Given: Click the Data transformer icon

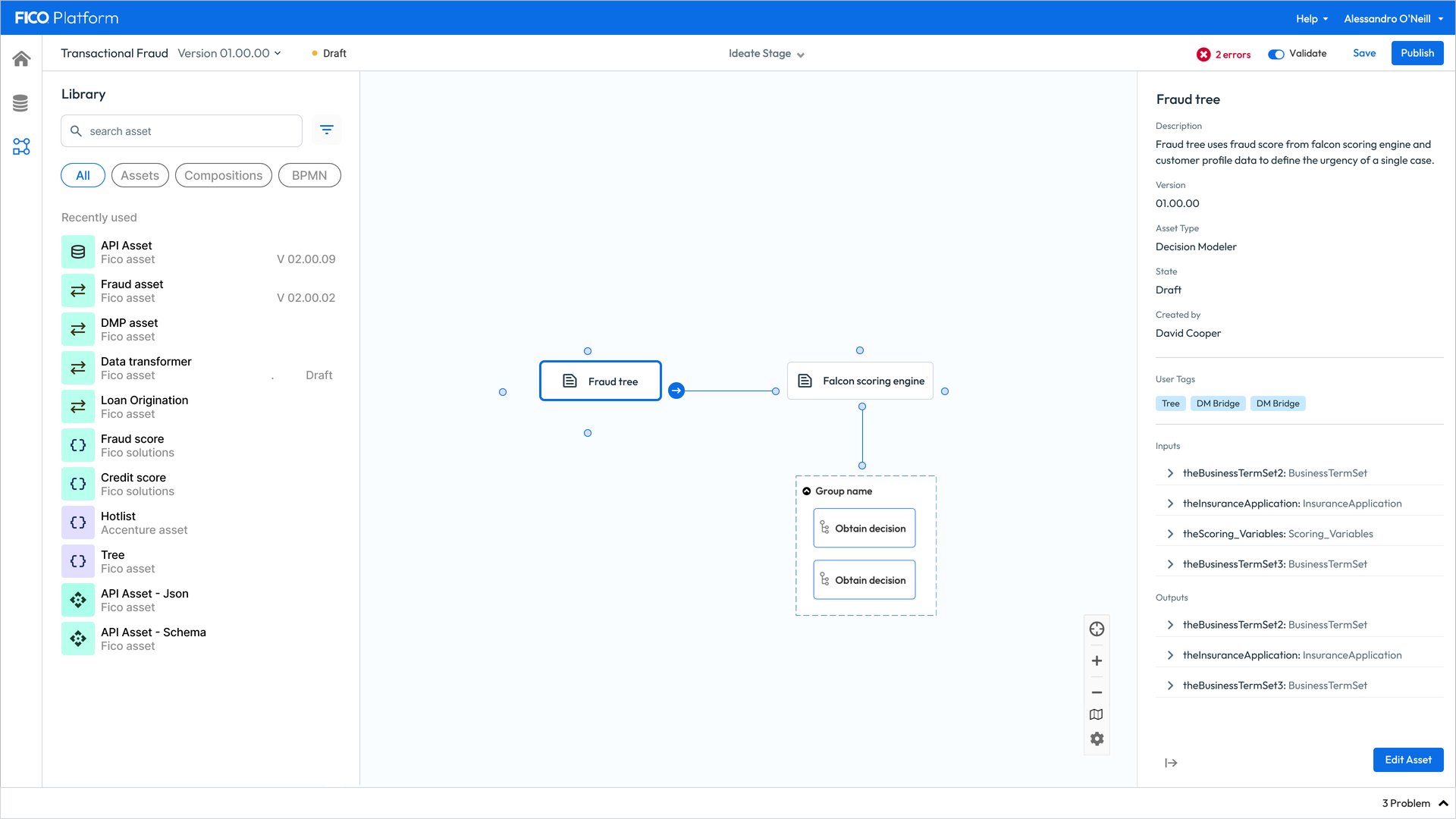Looking at the screenshot, I should tap(78, 368).
